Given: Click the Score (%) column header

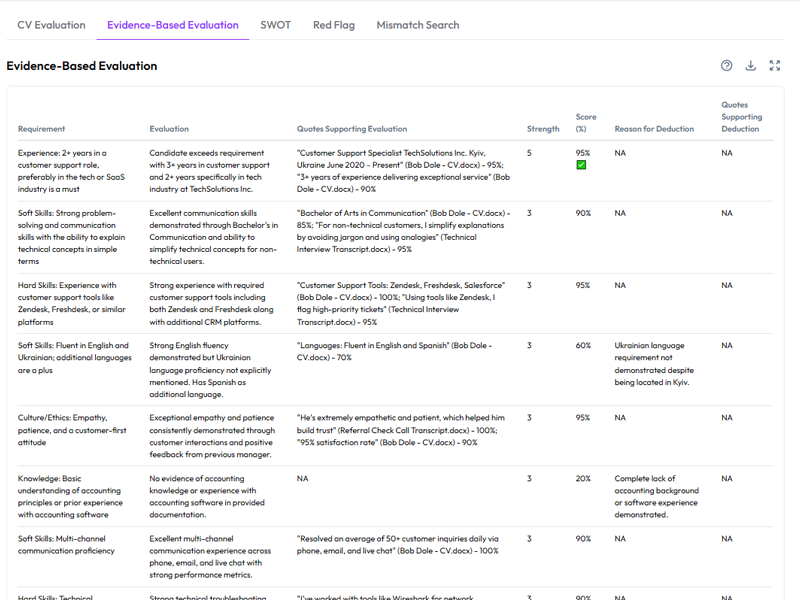Looking at the screenshot, I should (x=585, y=122).
